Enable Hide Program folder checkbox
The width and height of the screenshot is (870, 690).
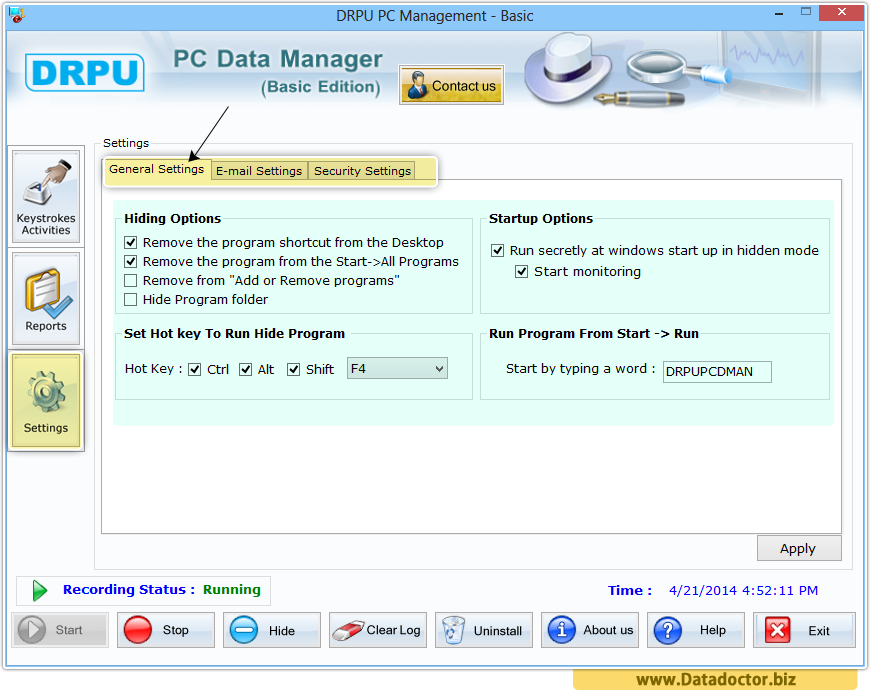[x=130, y=300]
